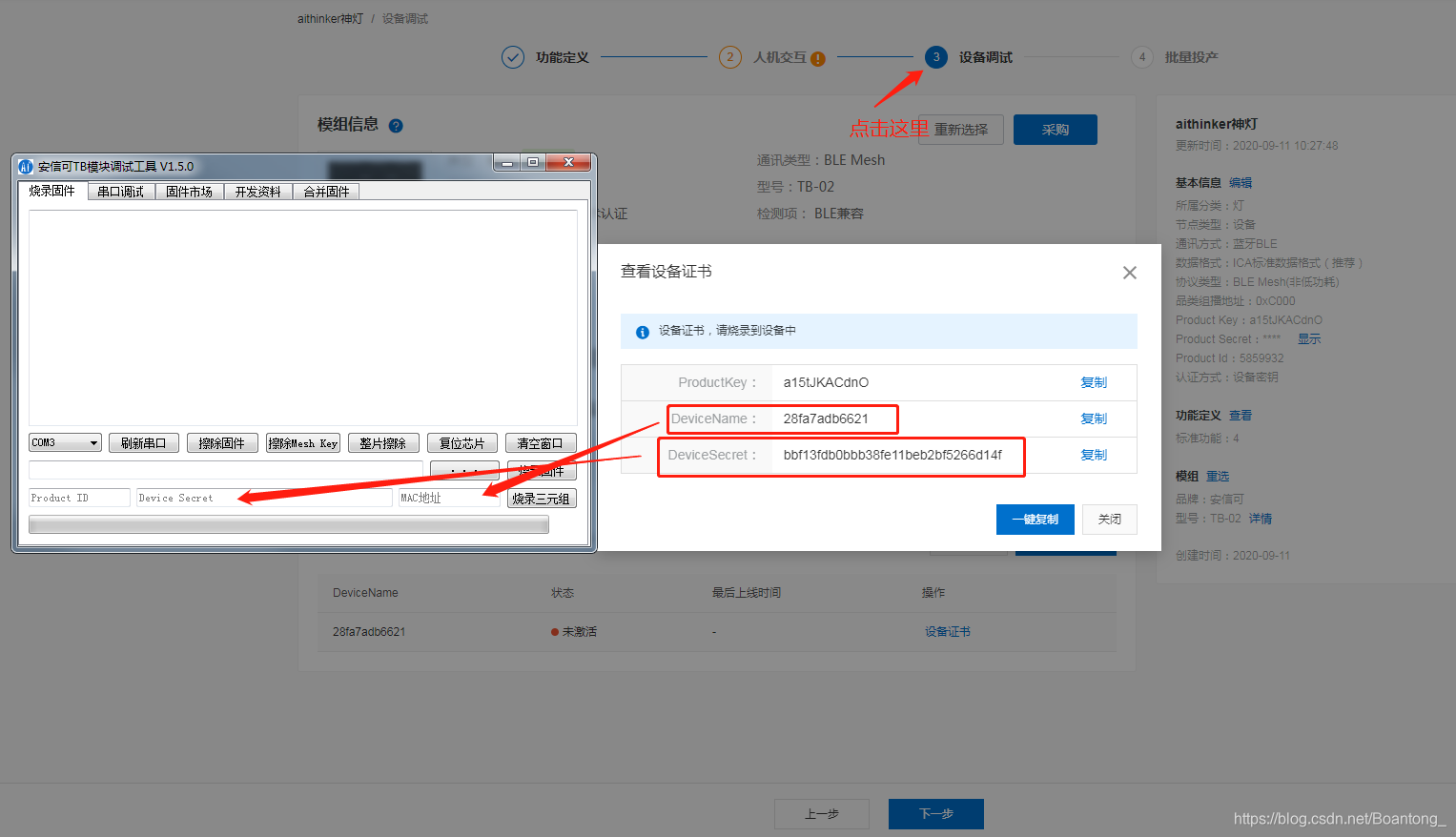
Task: Click the 设备调试 breadcrumb text
Action: click(x=405, y=19)
